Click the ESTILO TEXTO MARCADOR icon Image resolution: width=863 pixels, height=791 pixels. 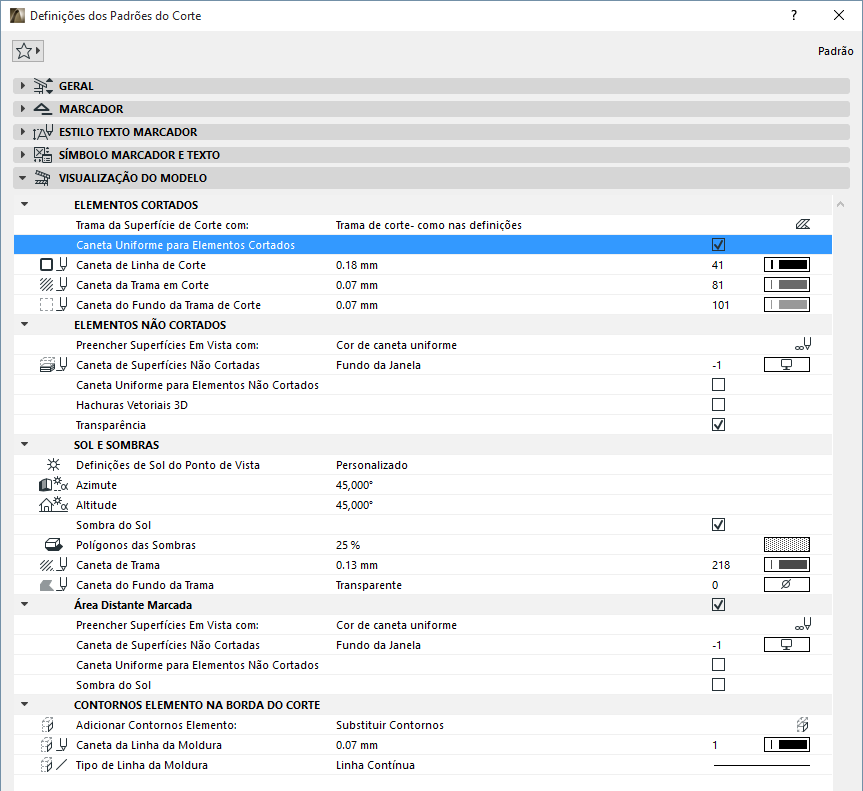(43, 132)
